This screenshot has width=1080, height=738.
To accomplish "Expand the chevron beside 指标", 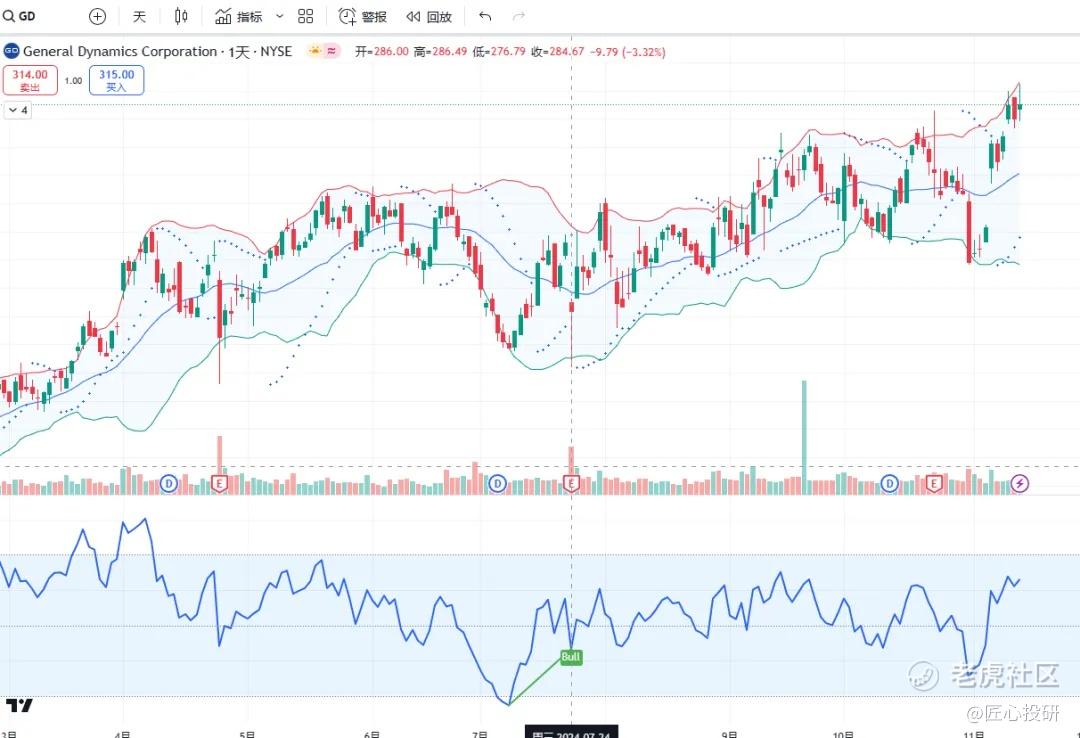I will point(279,17).
